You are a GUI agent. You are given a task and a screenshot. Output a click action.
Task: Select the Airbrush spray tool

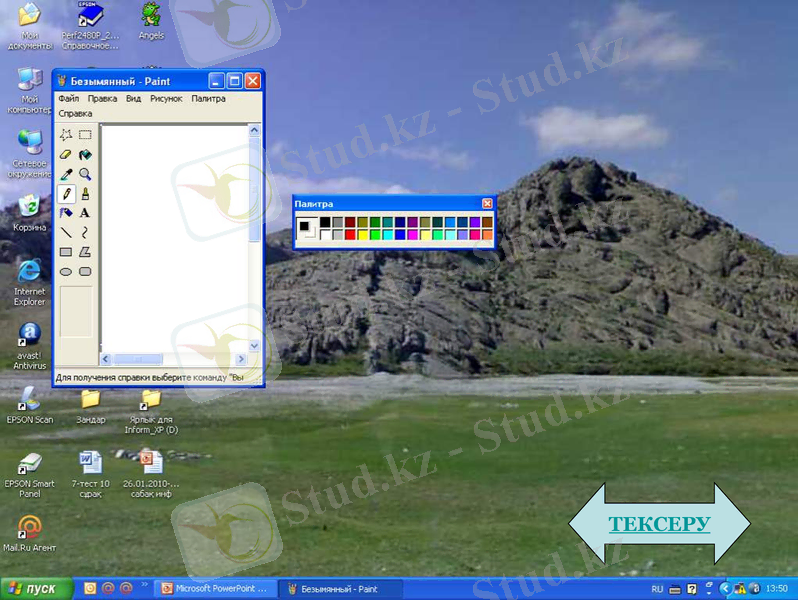pyautogui.click(x=66, y=212)
